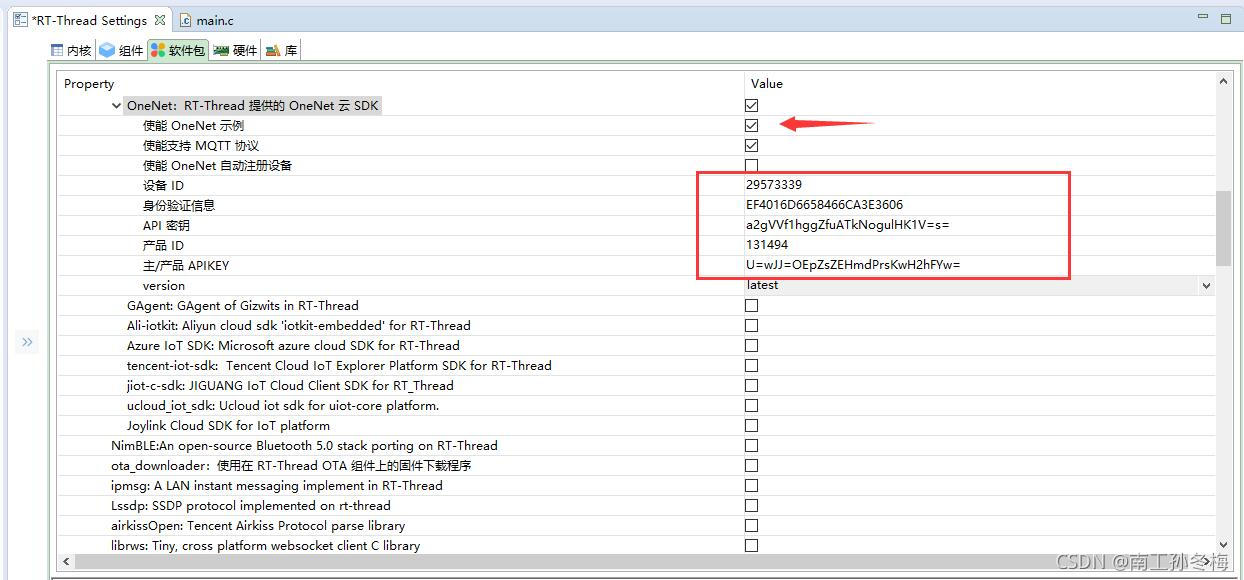Select the 主/产品 APIKEY property row
This screenshot has width=1244, height=580.
click(x=186, y=265)
